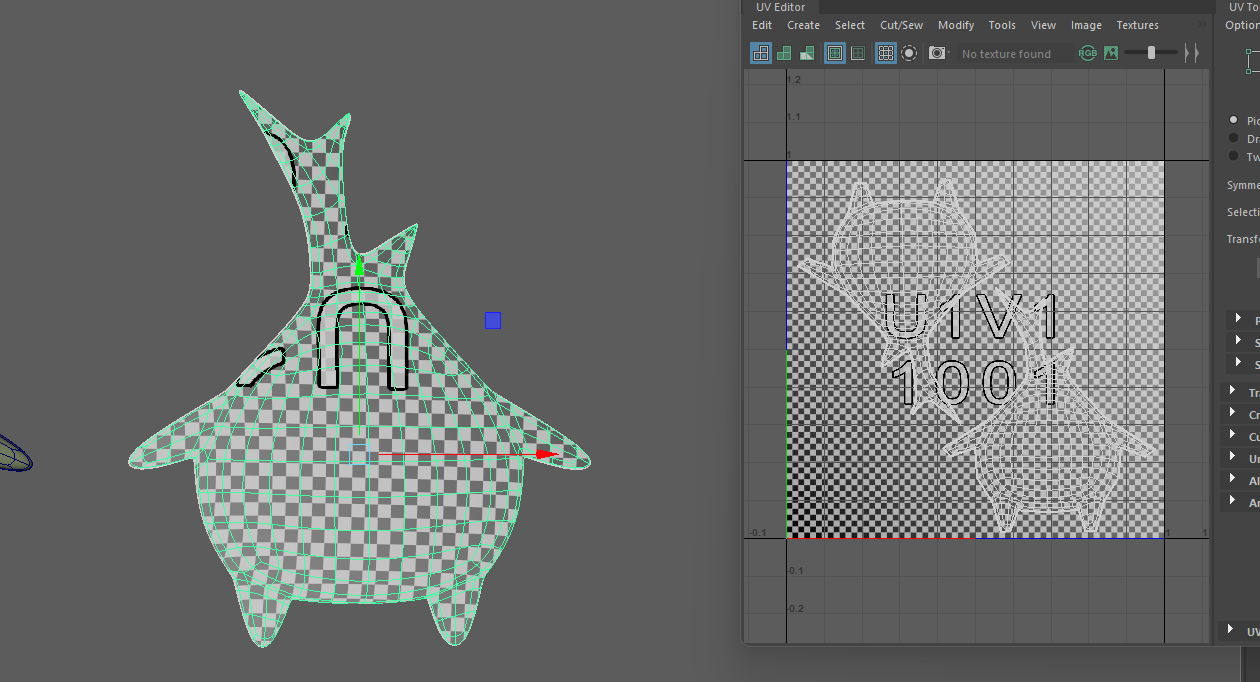Select the Drag radio button in UV Toolkit
The height and width of the screenshot is (682, 1260).
(x=1234, y=139)
